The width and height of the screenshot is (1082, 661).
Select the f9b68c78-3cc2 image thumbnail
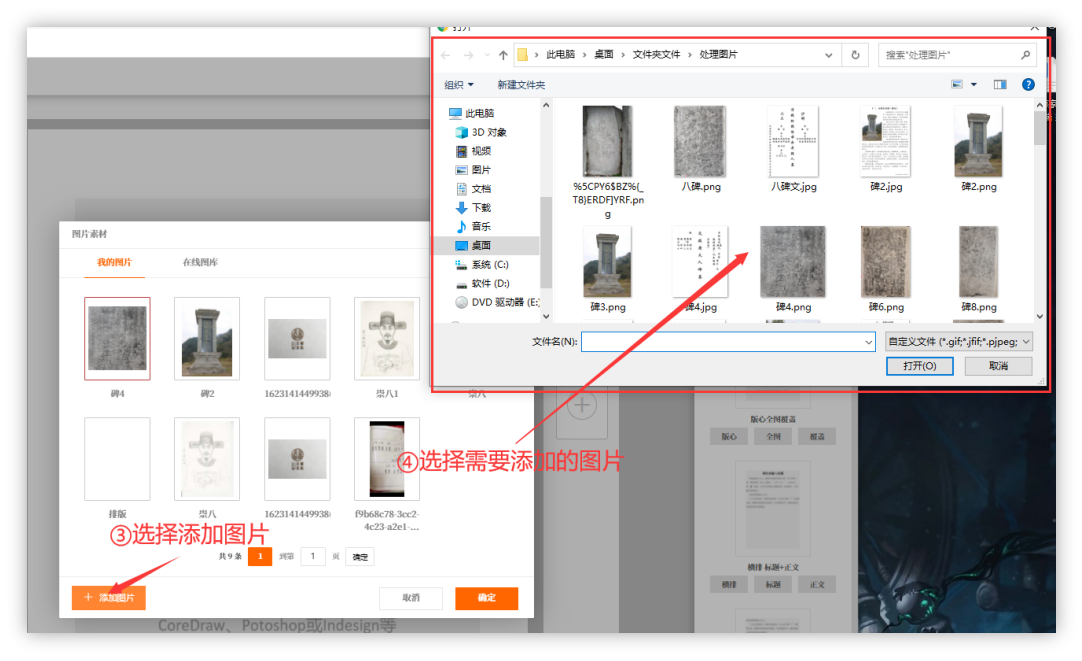(386, 459)
